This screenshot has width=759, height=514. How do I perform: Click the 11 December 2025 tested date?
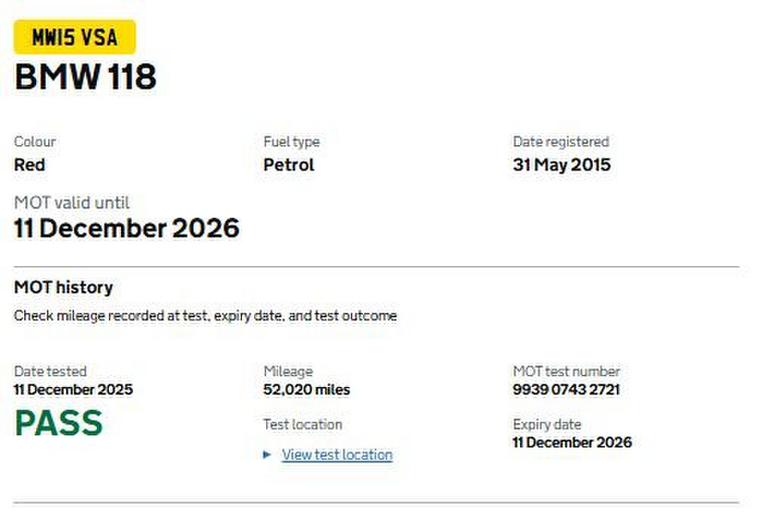tap(73, 389)
